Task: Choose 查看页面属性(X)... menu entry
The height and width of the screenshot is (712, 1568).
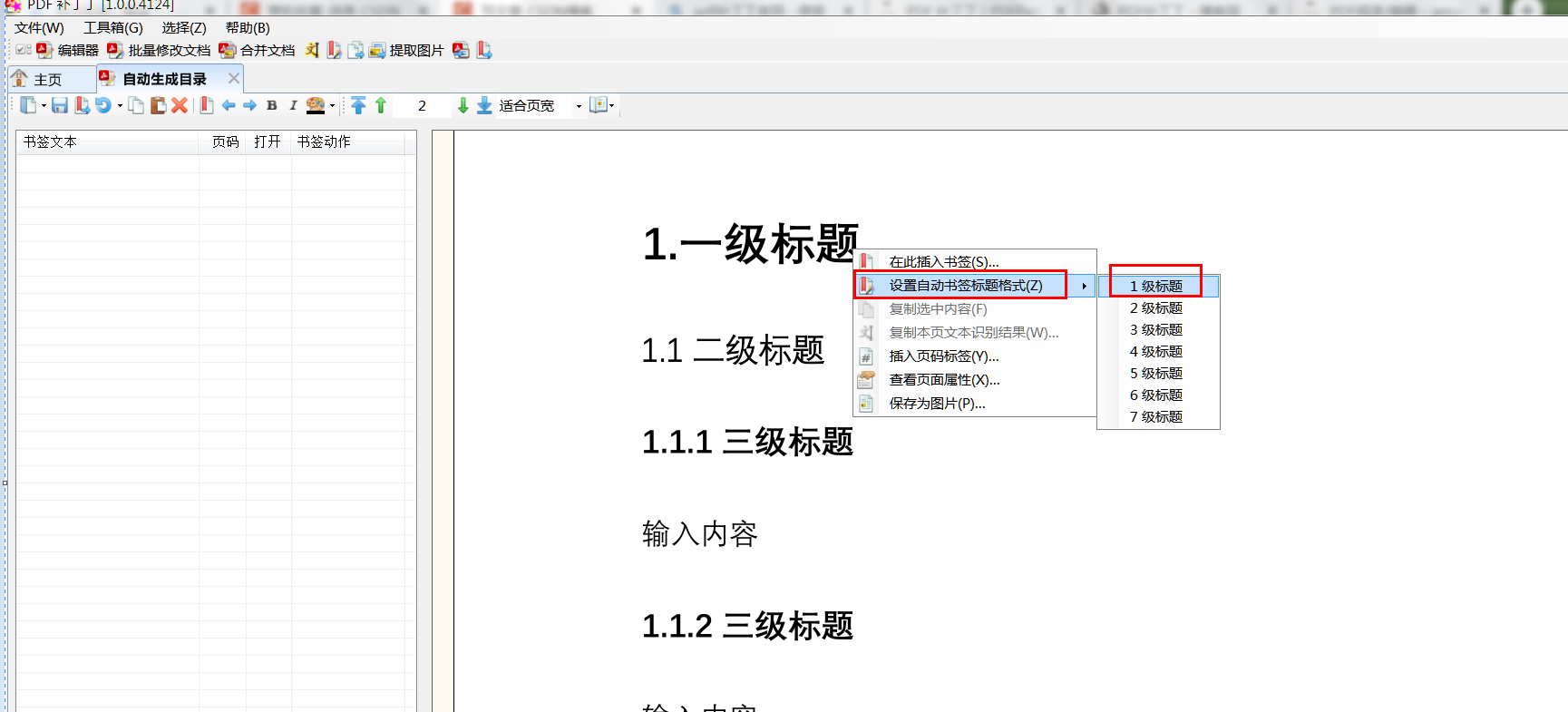Action: (975, 379)
